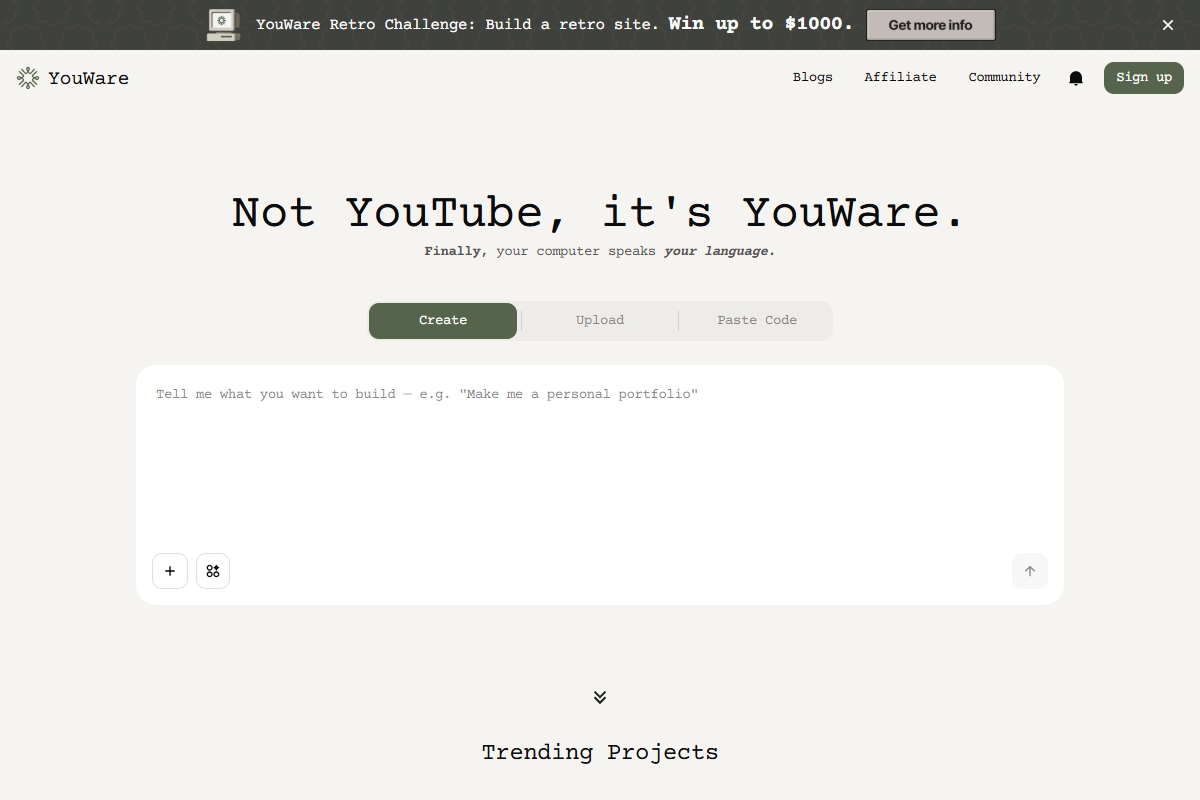The image size is (1200, 800).
Task: Open the AI template picker icon
Action: tap(213, 571)
